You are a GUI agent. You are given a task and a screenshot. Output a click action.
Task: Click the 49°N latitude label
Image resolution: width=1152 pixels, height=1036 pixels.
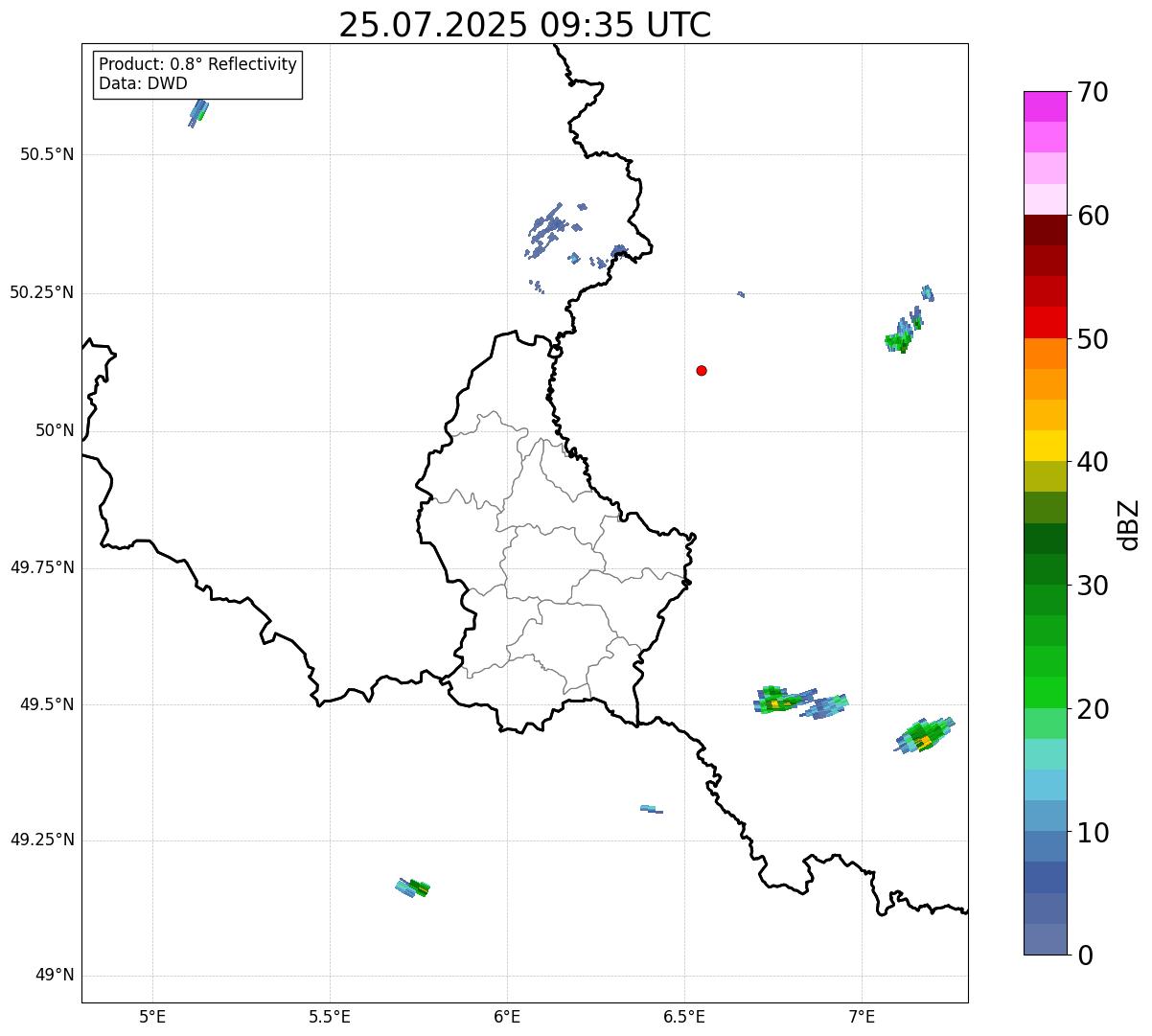pos(55,976)
